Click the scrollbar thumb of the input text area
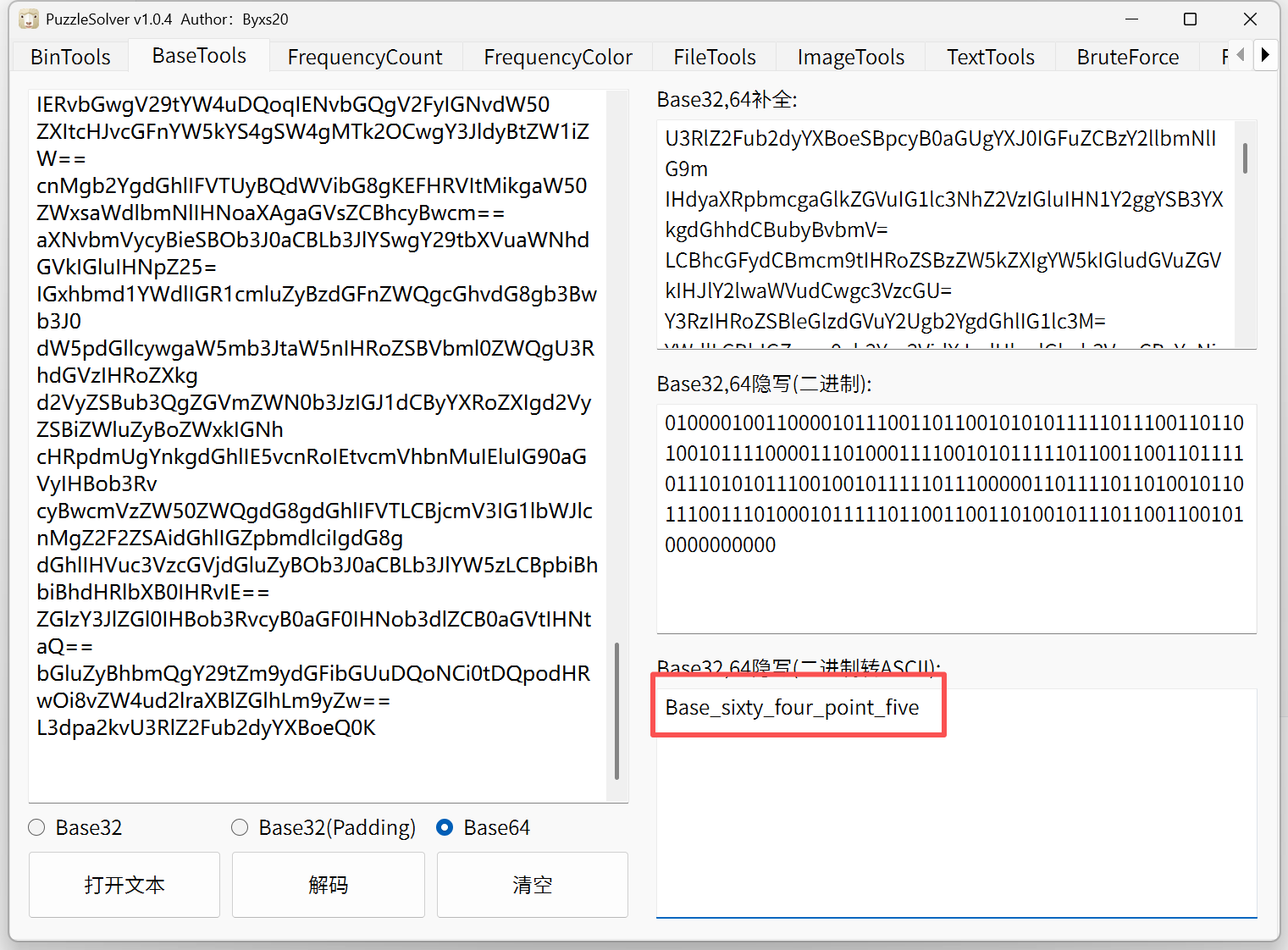 (x=616, y=711)
